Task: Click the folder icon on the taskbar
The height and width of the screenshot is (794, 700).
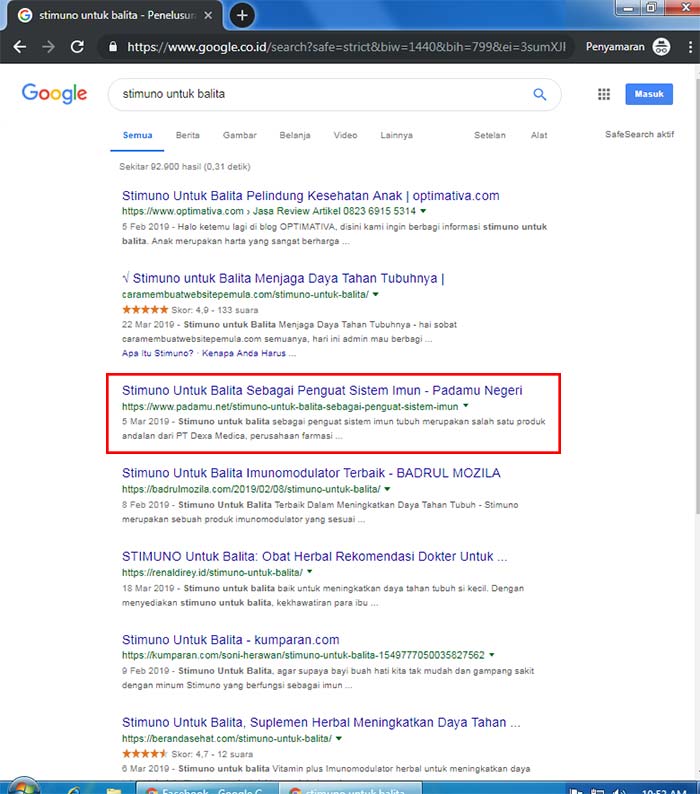Action: click(x=113, y=789)
